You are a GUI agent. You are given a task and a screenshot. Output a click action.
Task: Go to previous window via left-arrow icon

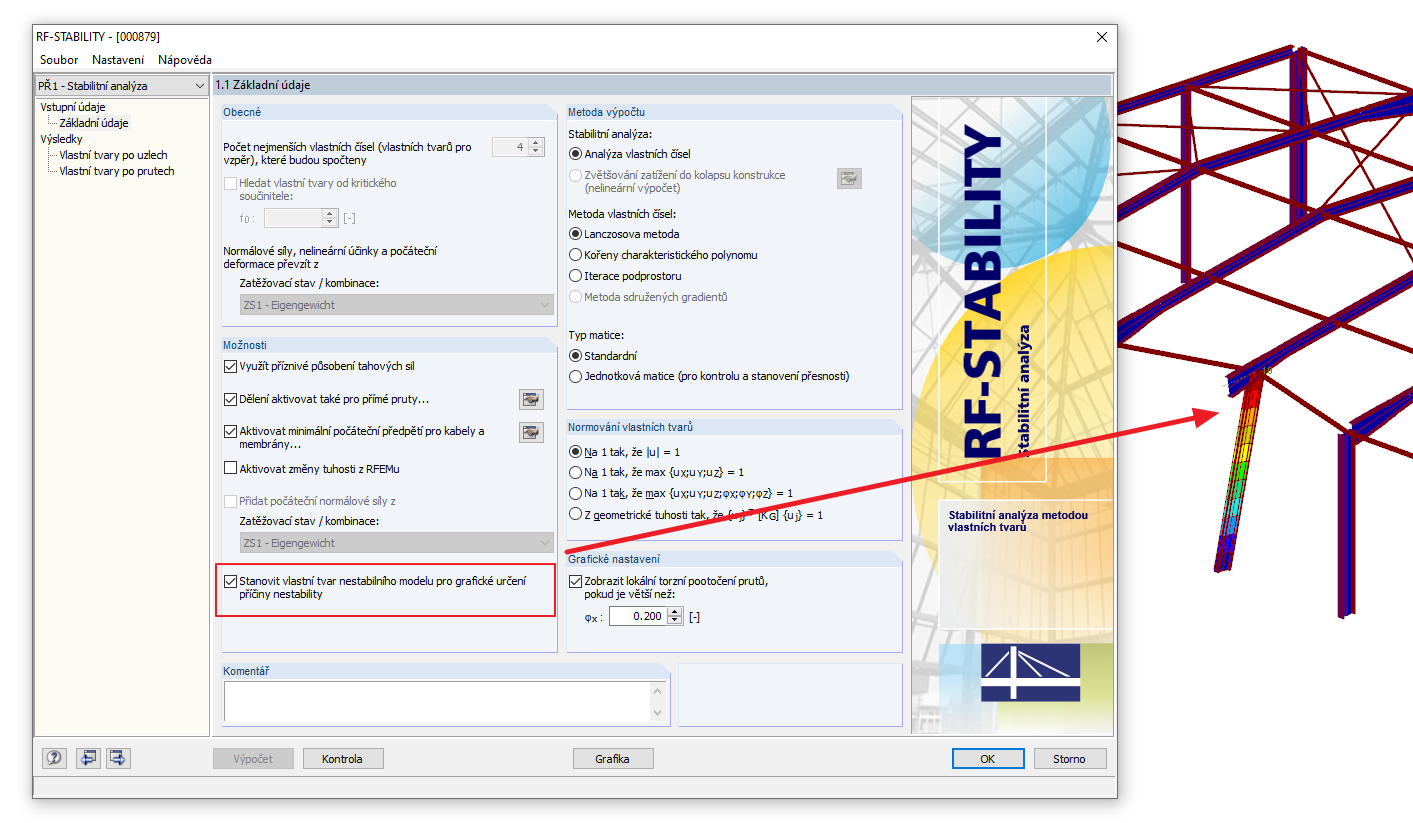tap(89, 758)
